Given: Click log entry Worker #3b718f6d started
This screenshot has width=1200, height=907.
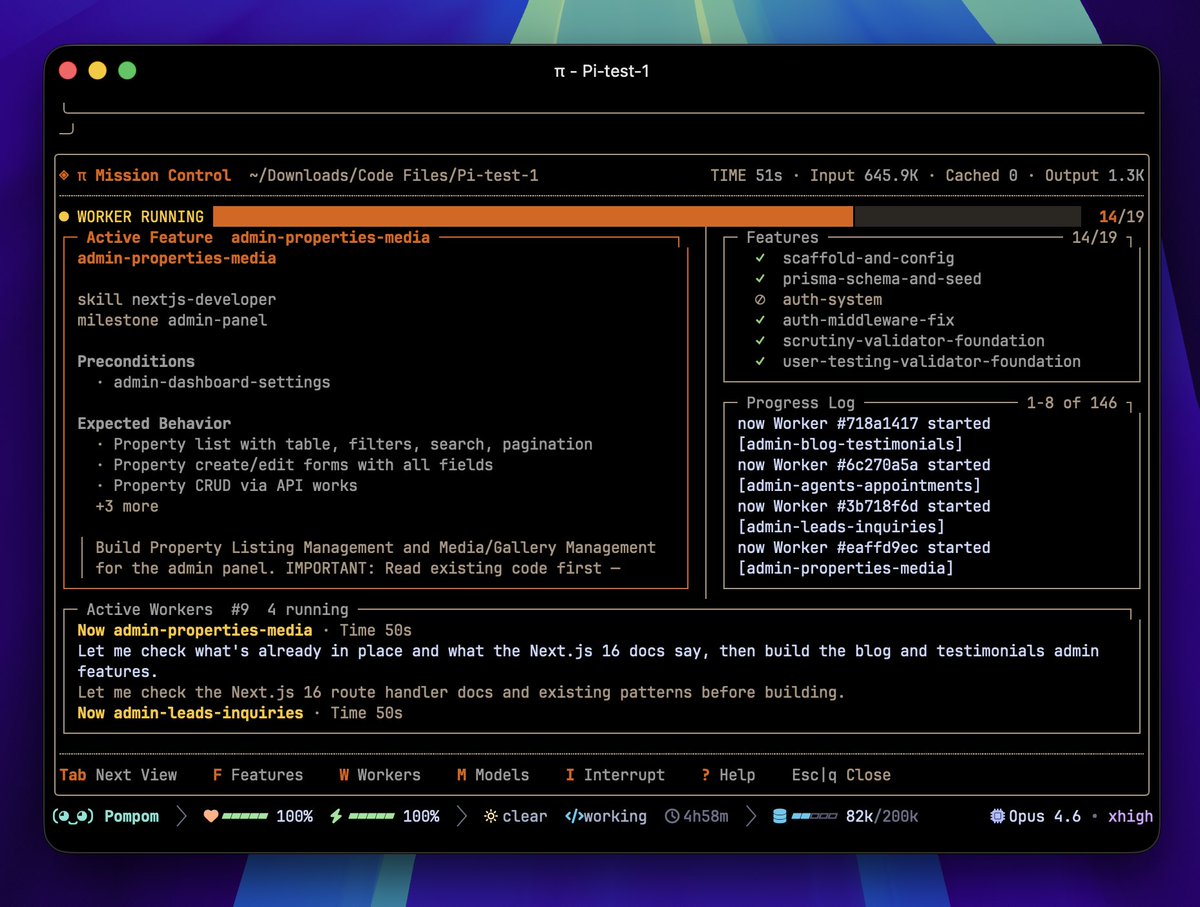Looking at the screenshot, I should point(864,506).
